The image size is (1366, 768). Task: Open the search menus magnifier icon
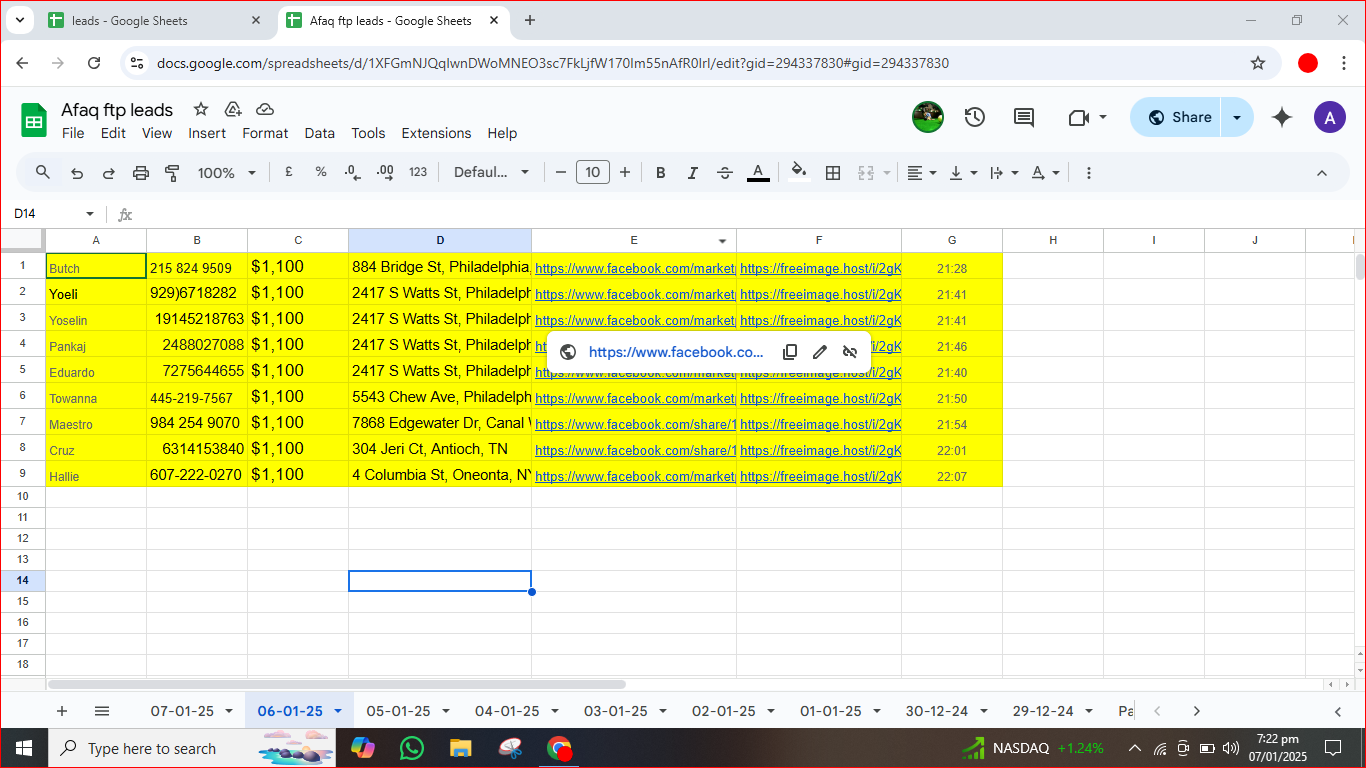pyautogui.click(x=43, y=173)
